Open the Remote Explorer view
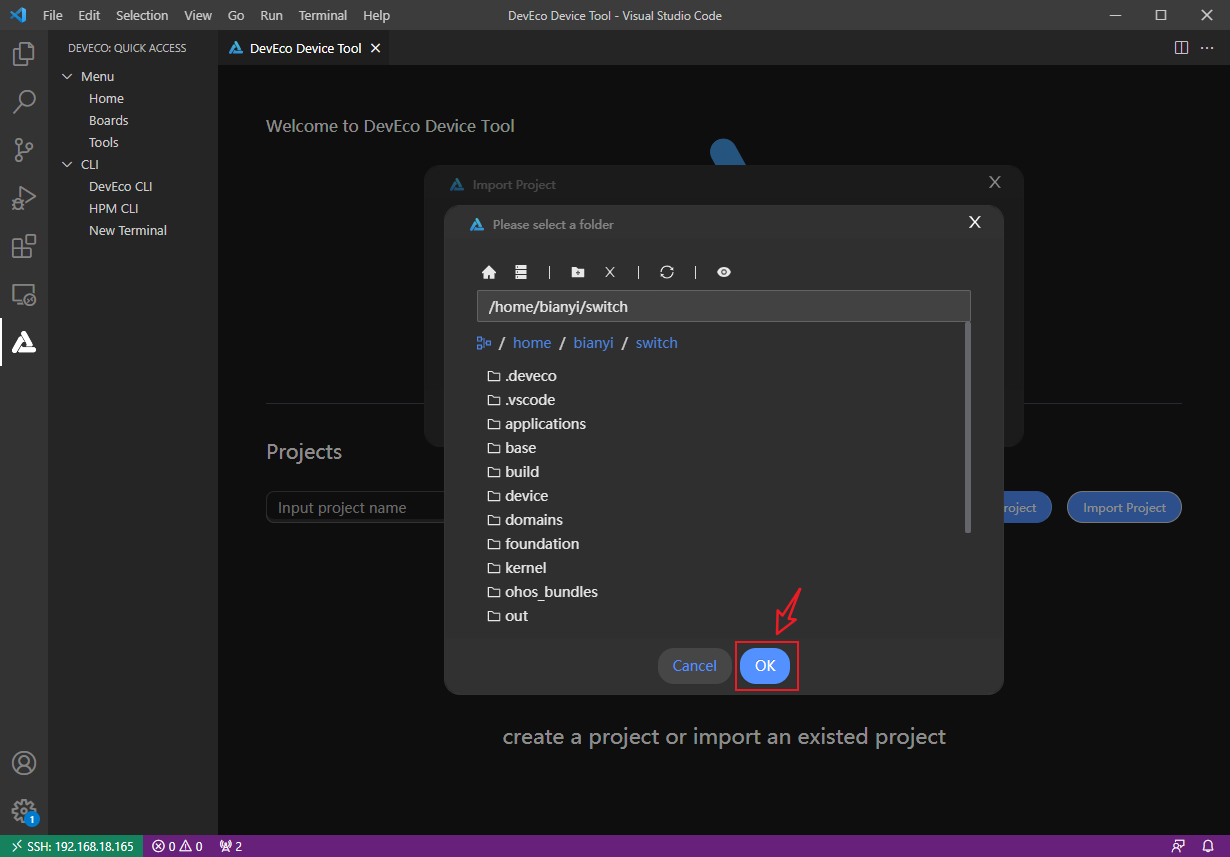Screen dimensions: 1230x857 (24, 295)
